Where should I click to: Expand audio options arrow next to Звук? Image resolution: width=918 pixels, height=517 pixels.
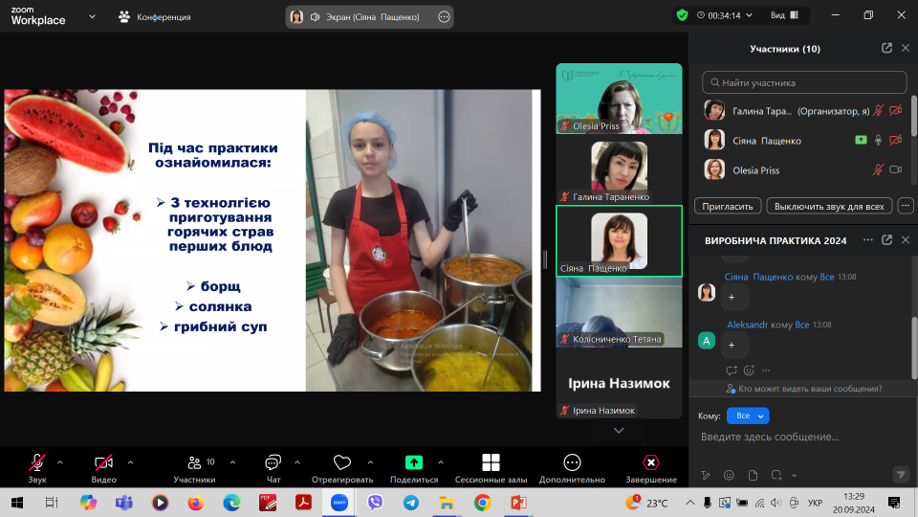(60, 462)
